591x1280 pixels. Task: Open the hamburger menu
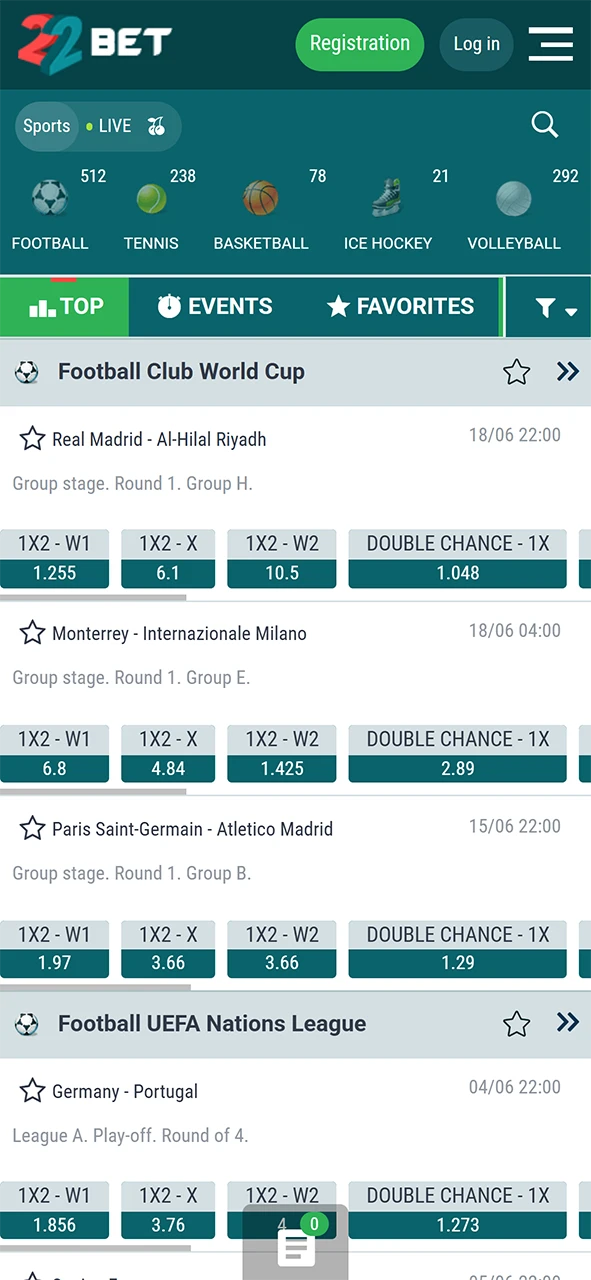[x=550, y=44]
